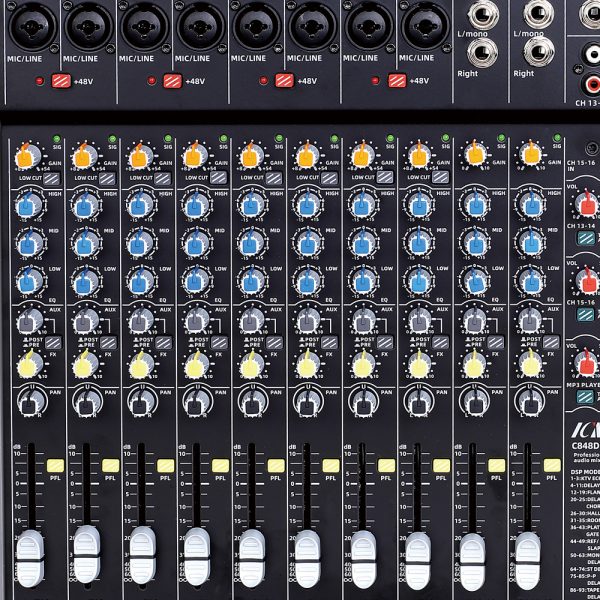Click the leftmost L/mono input jack
600x600 pixels.
485,15
